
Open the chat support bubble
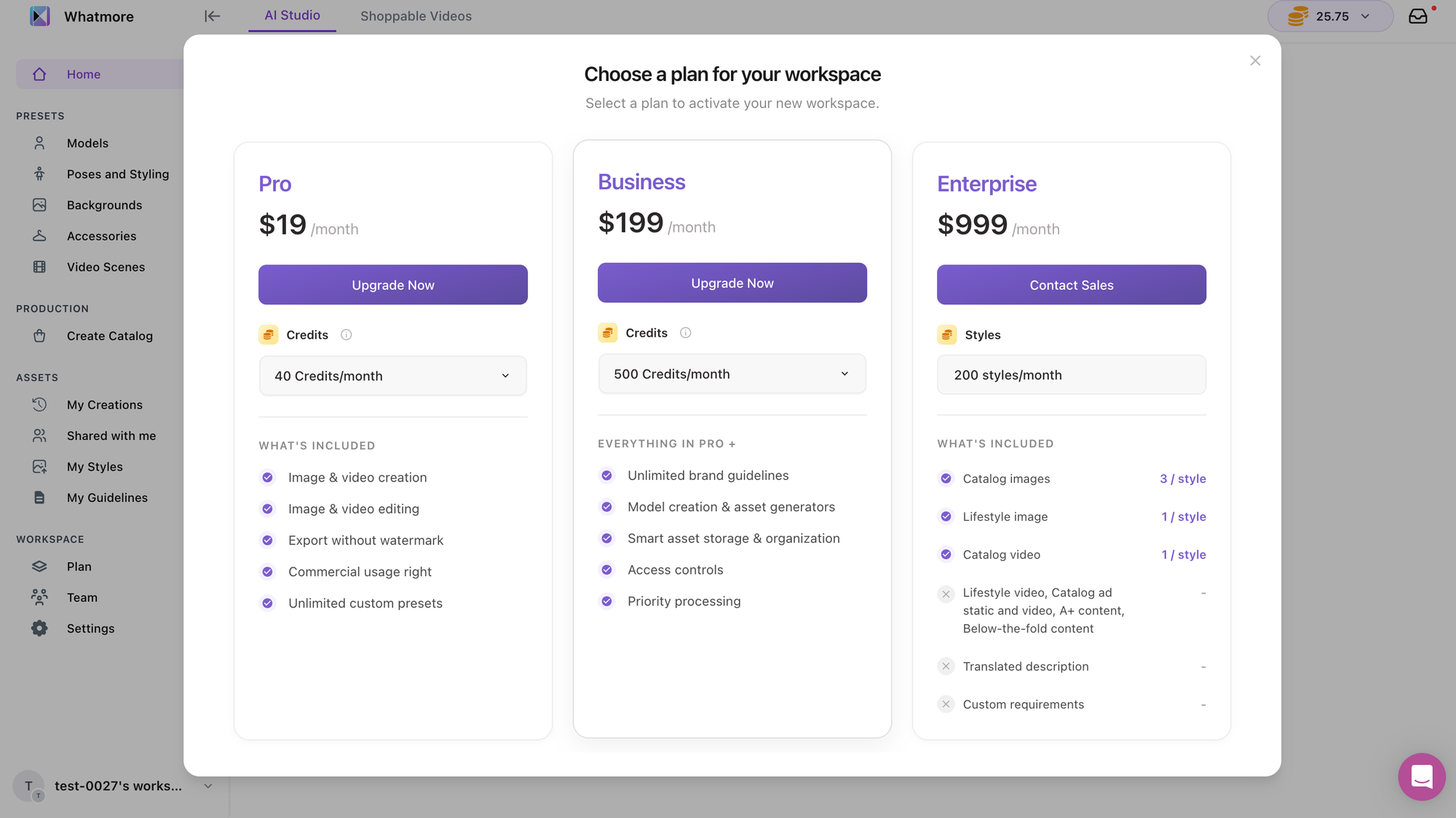(x=1421, y=776)
